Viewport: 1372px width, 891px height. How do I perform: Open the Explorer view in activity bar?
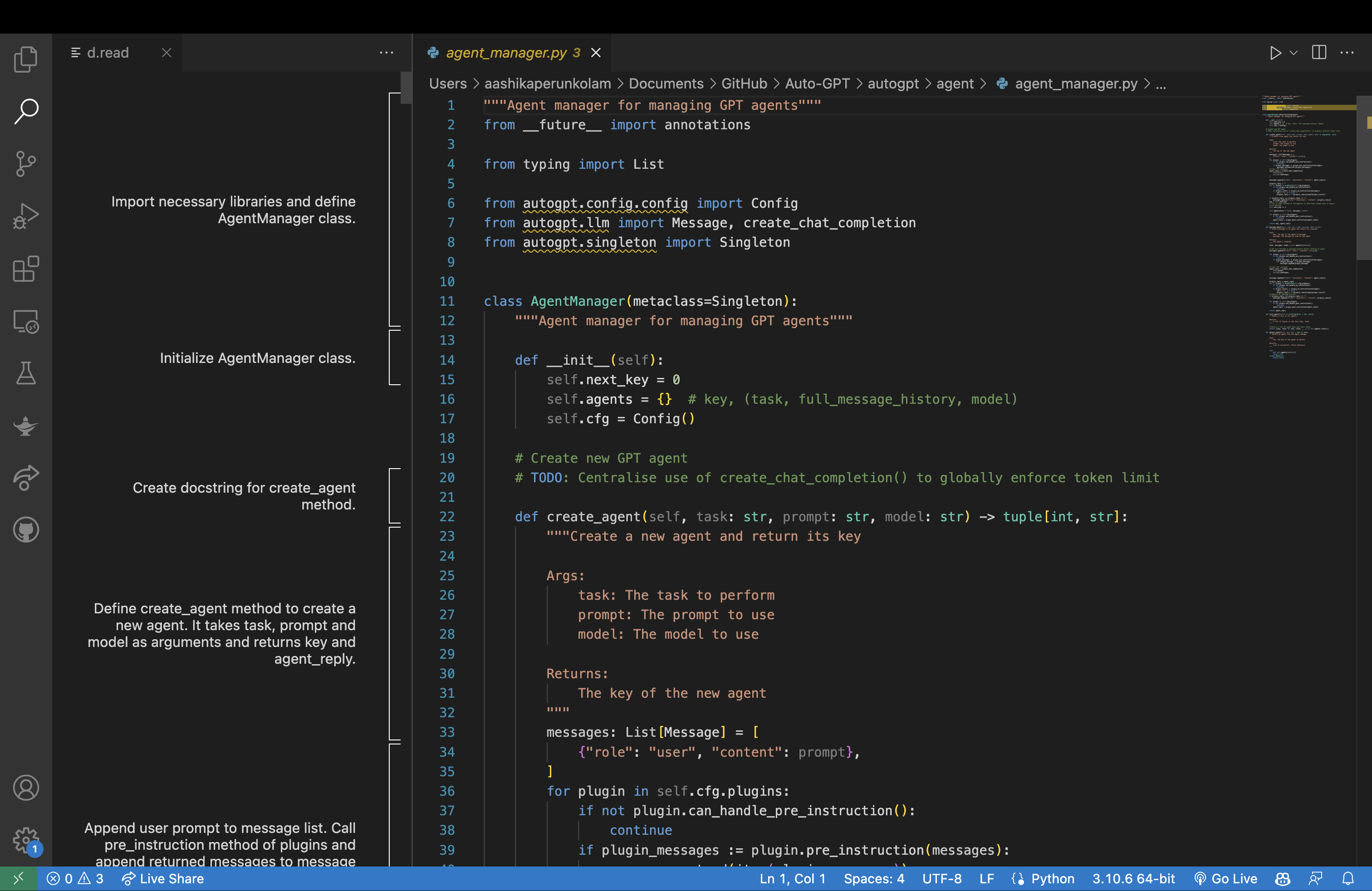[x=26, y=59]
